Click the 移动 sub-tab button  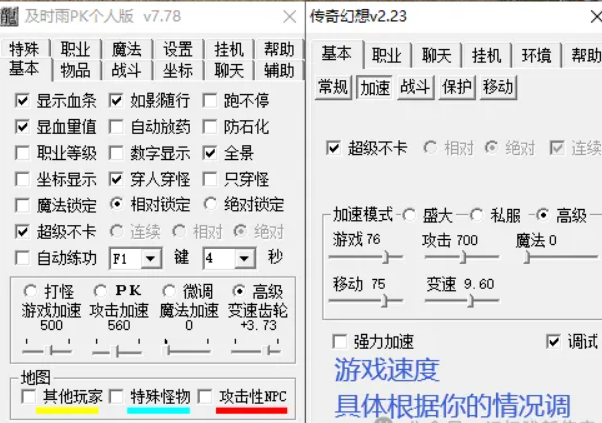point(498,88)
